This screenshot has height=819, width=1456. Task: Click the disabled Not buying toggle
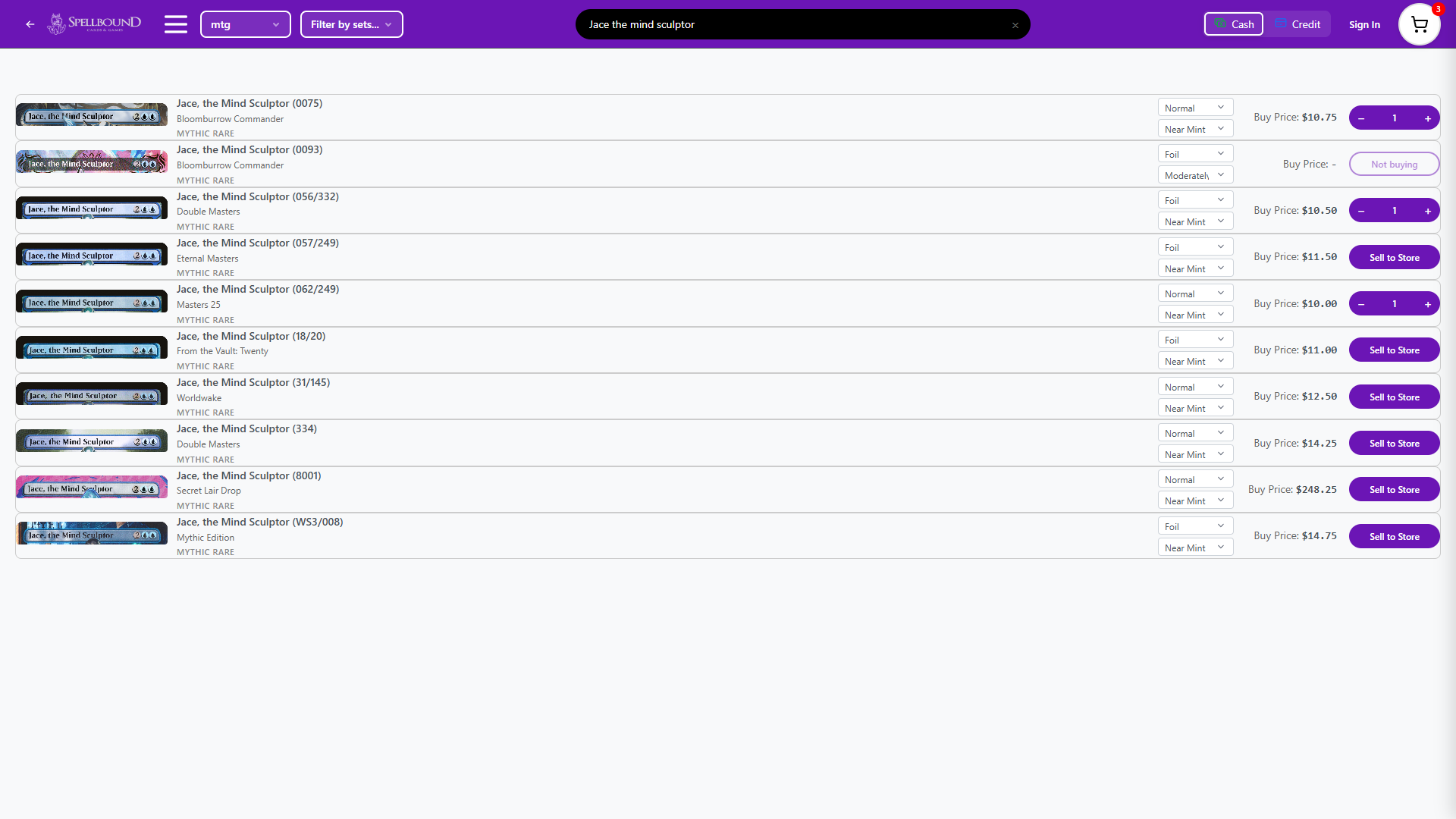(x=1394, y=164)
